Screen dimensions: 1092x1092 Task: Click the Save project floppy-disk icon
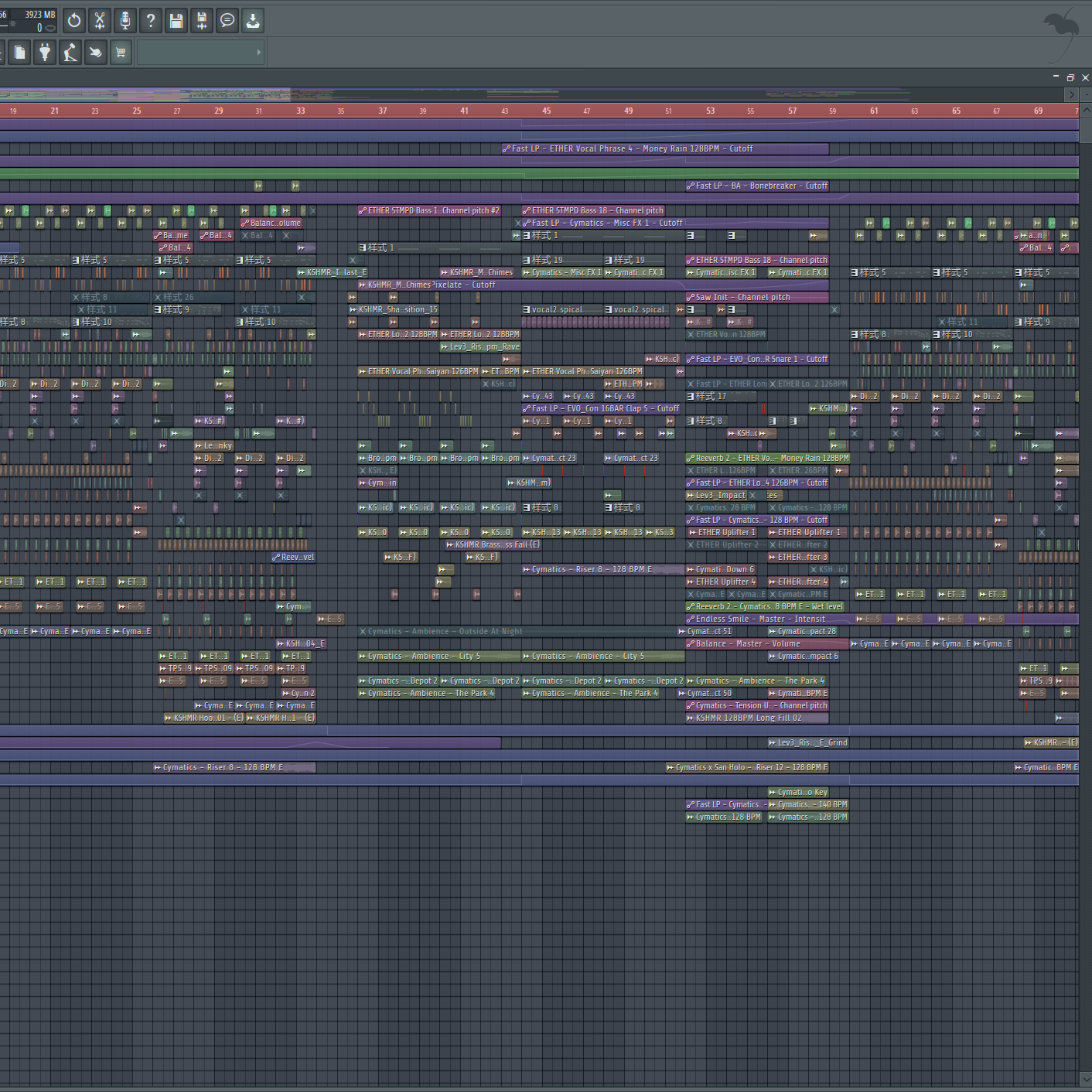click(x=176, y=21)
